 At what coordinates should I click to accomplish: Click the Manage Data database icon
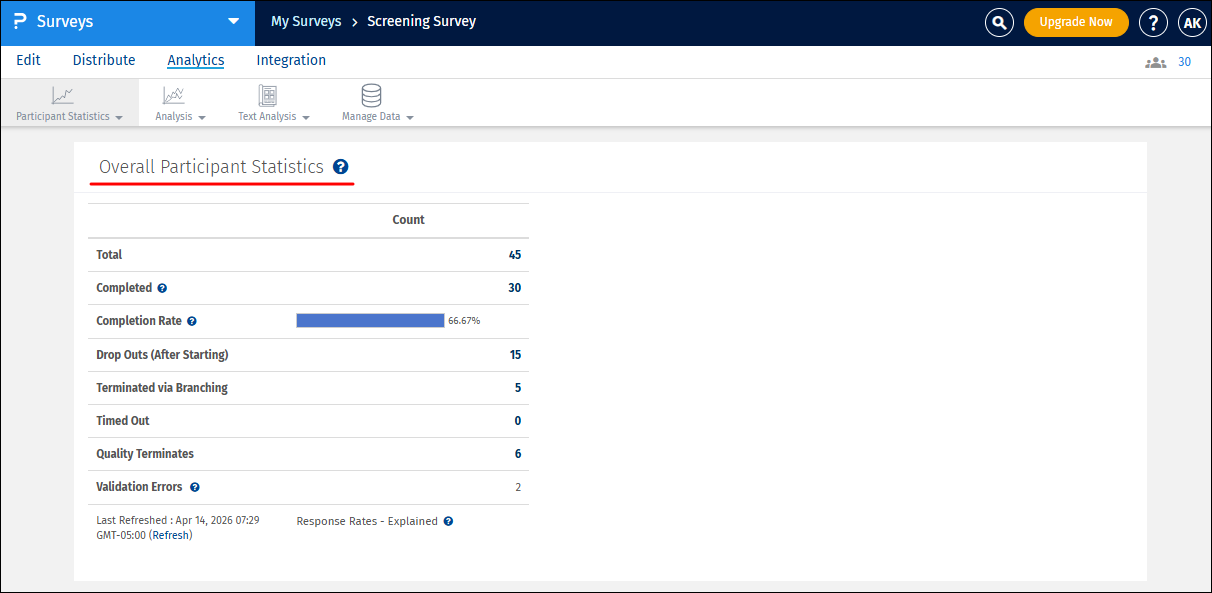pyautogui.click(x=371, y=96)
